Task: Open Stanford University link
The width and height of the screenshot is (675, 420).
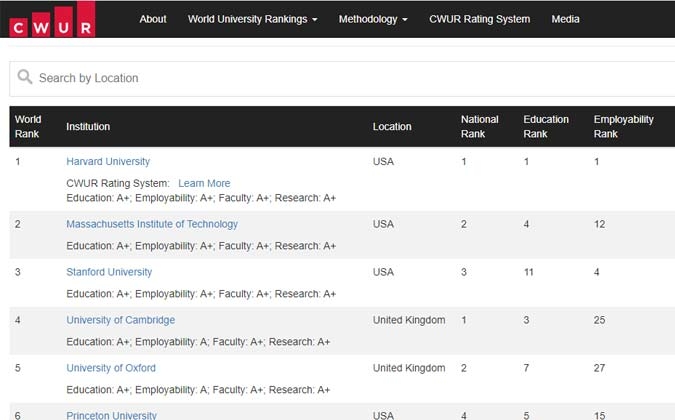Action: (109, 272)
